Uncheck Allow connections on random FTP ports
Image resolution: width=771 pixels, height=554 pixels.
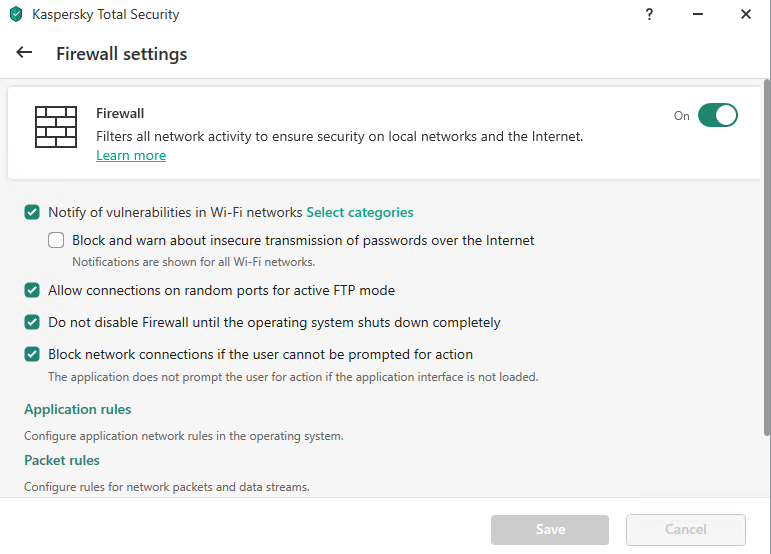click(x=32, y=290)
